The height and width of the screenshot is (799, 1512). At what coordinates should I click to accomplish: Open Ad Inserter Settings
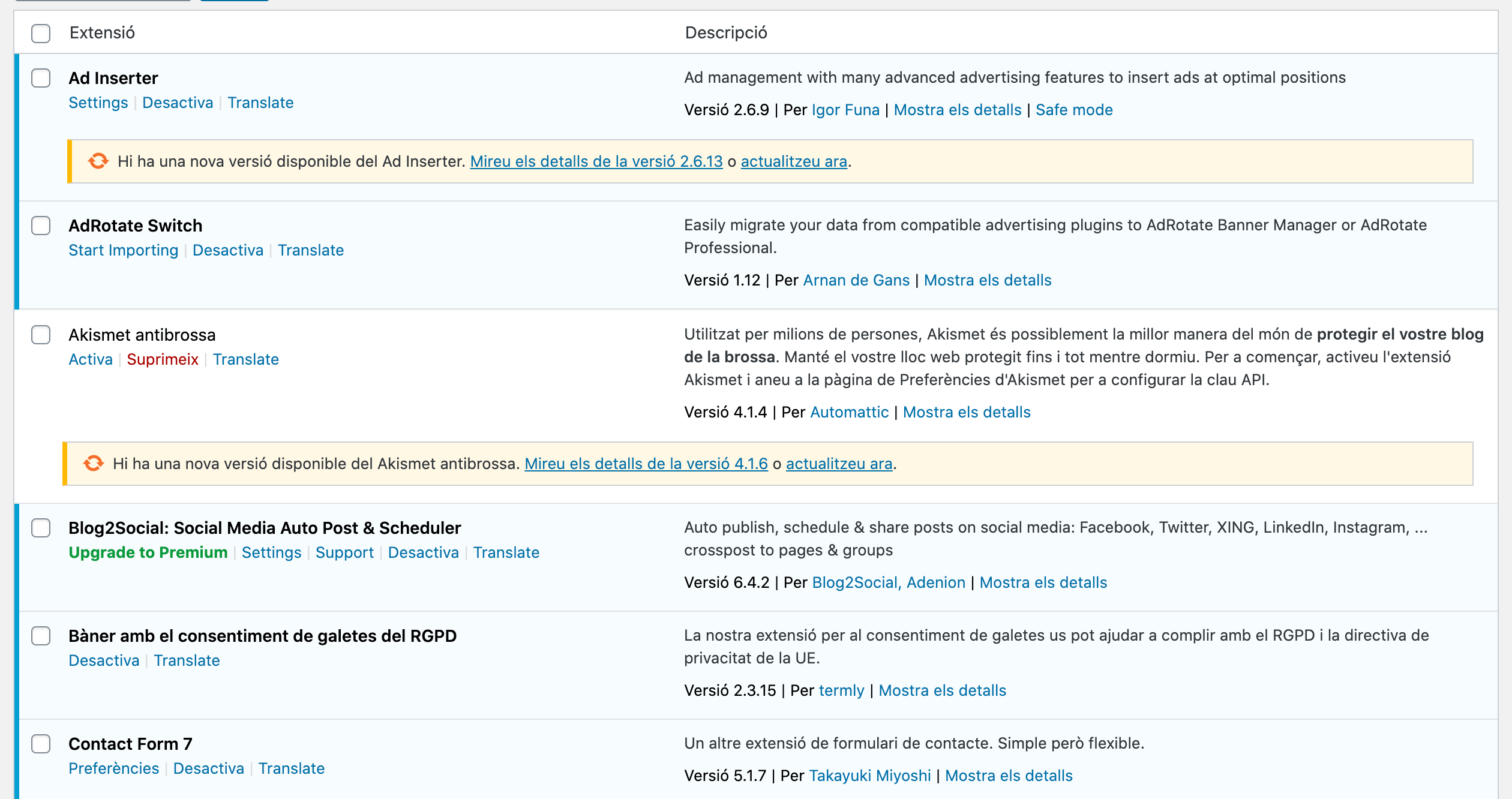98,103
